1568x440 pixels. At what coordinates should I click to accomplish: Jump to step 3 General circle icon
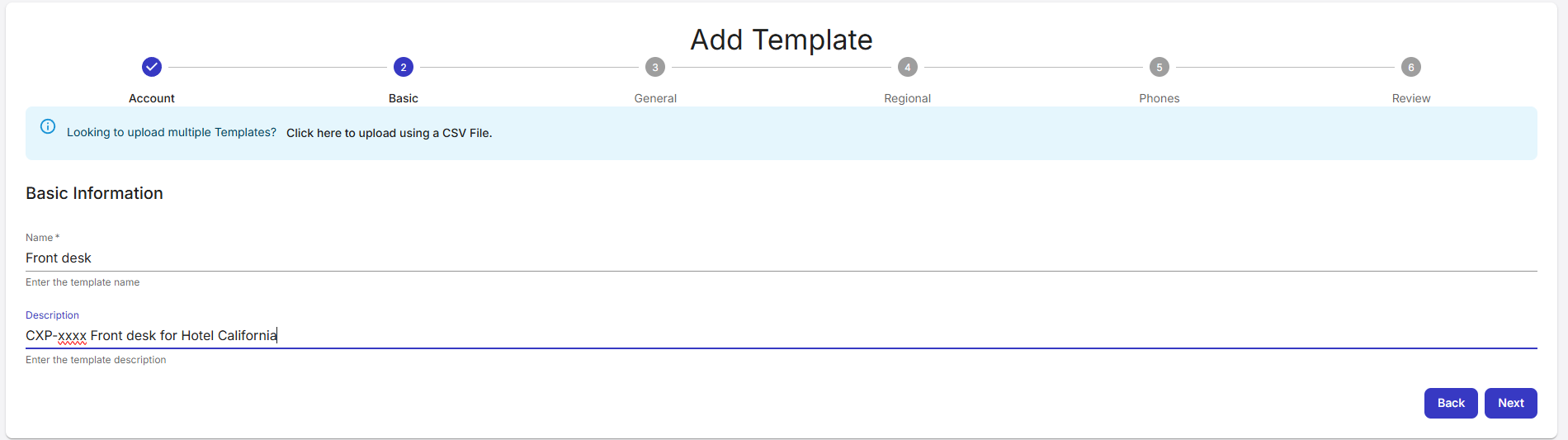655,67
